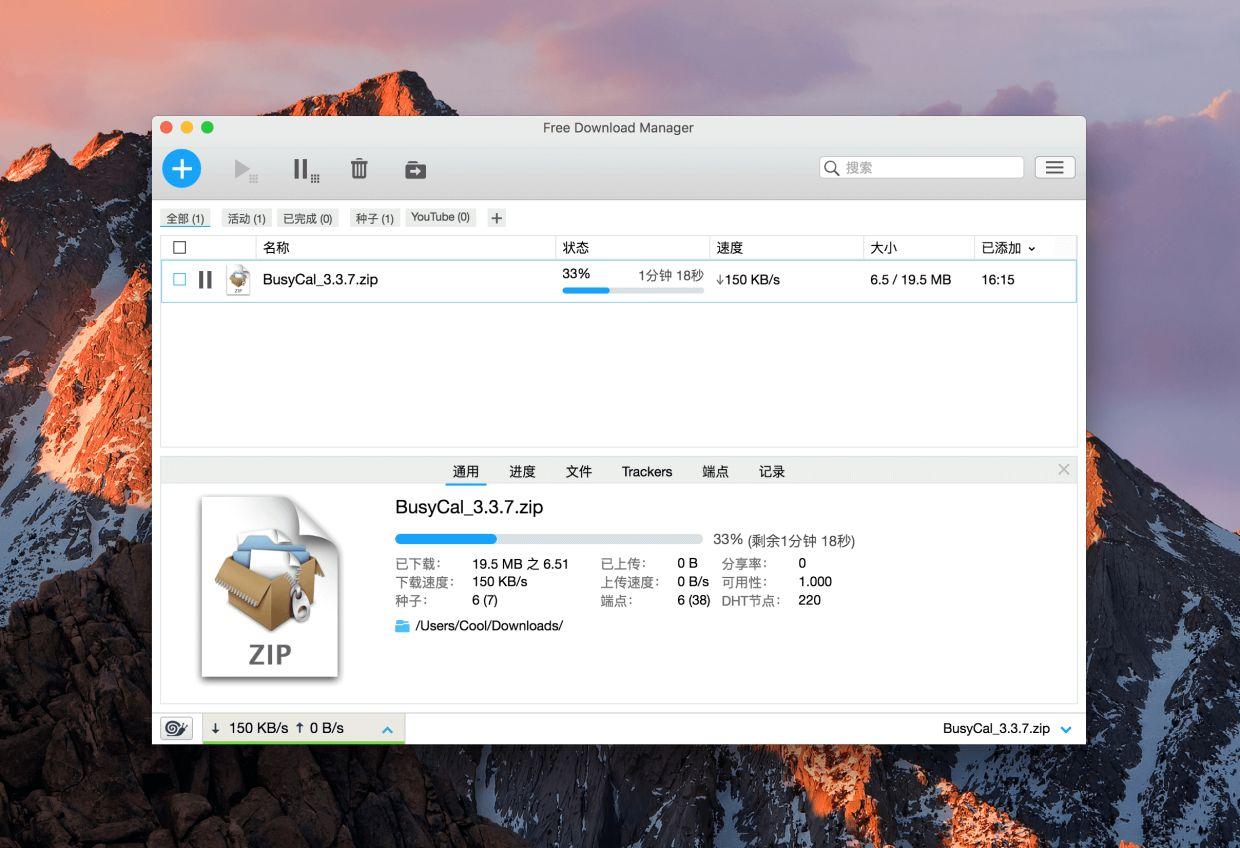Click the snail icon to limit speed
The image size is (1240, 848).
[x=176, y=728]
